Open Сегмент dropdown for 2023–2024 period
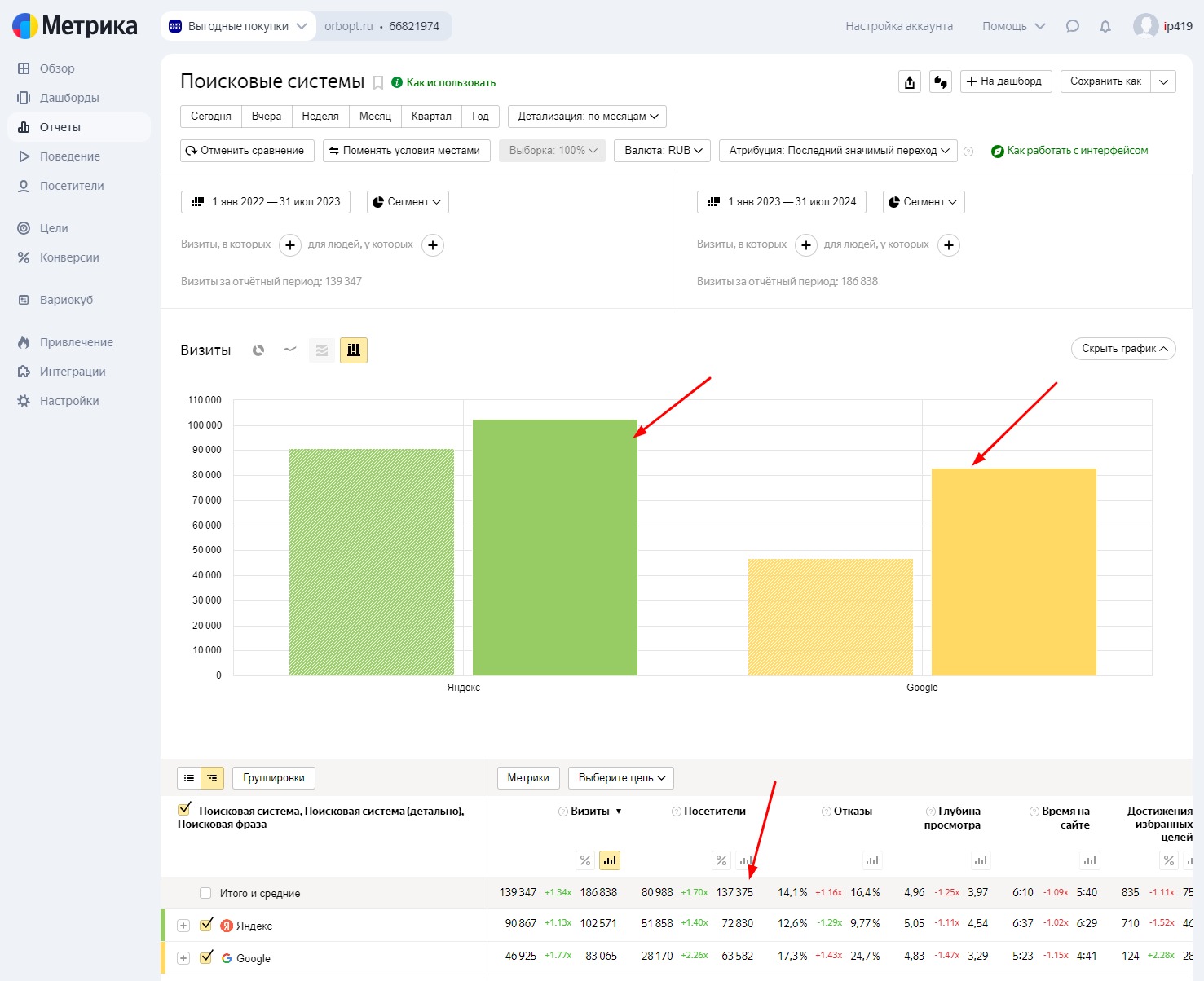1204x981 pixels. point(924,202)
